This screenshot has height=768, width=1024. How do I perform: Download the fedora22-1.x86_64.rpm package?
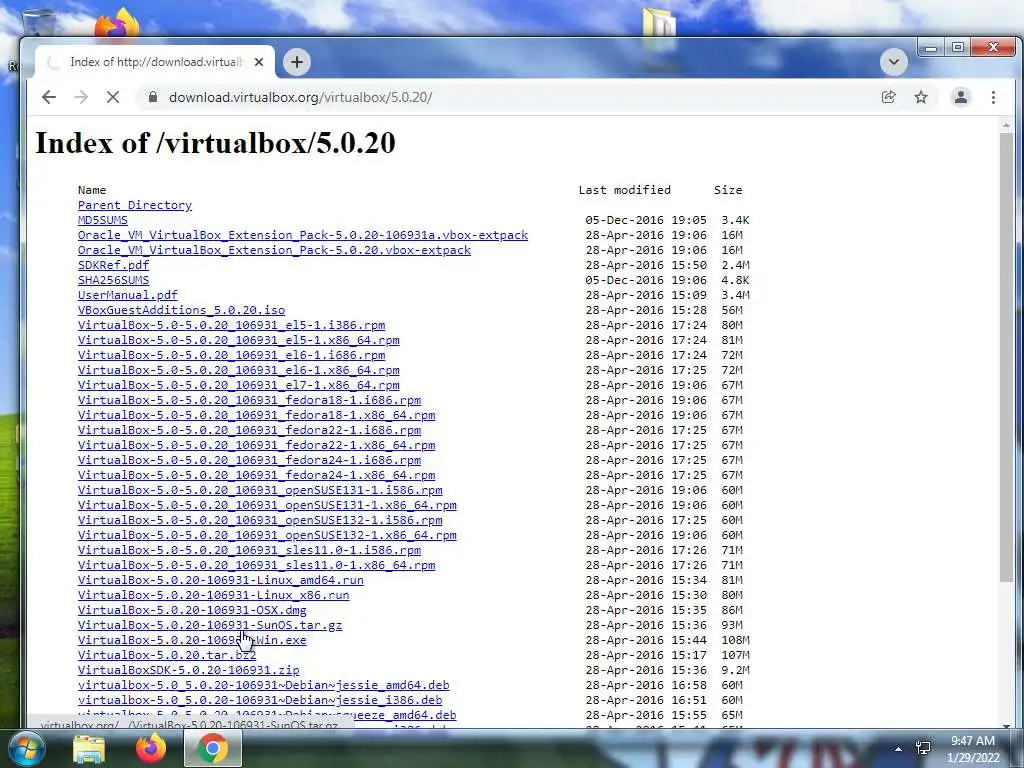pos(257,445)
